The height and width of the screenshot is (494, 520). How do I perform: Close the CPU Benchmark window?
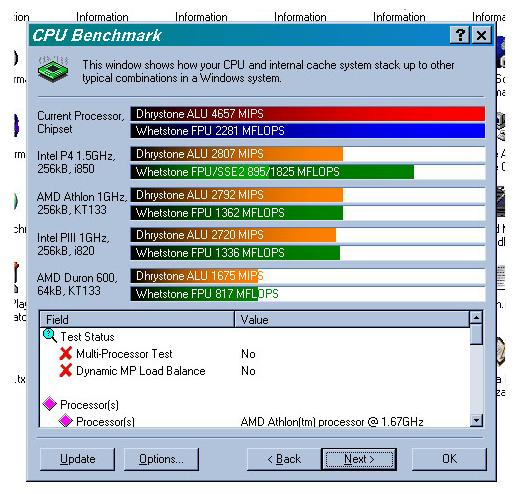481,35
